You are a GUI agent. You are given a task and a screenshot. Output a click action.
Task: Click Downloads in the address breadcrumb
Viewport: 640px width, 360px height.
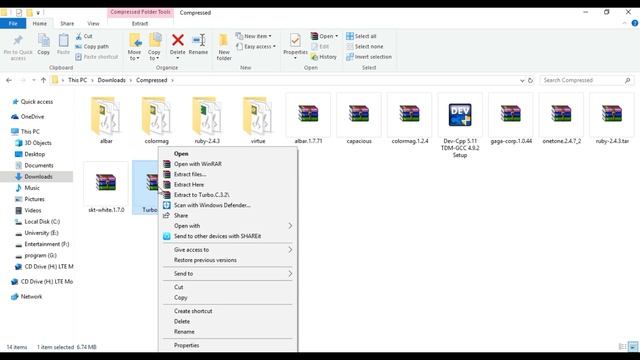click(111, 80)
